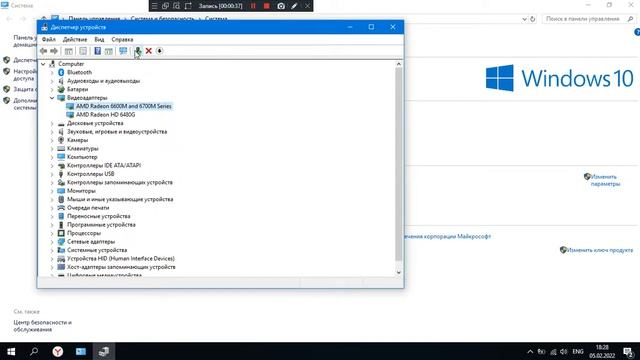Select Звуковые, игровые и видеоустройства row
Screen dimensions: 640x360
coord(117,131)
